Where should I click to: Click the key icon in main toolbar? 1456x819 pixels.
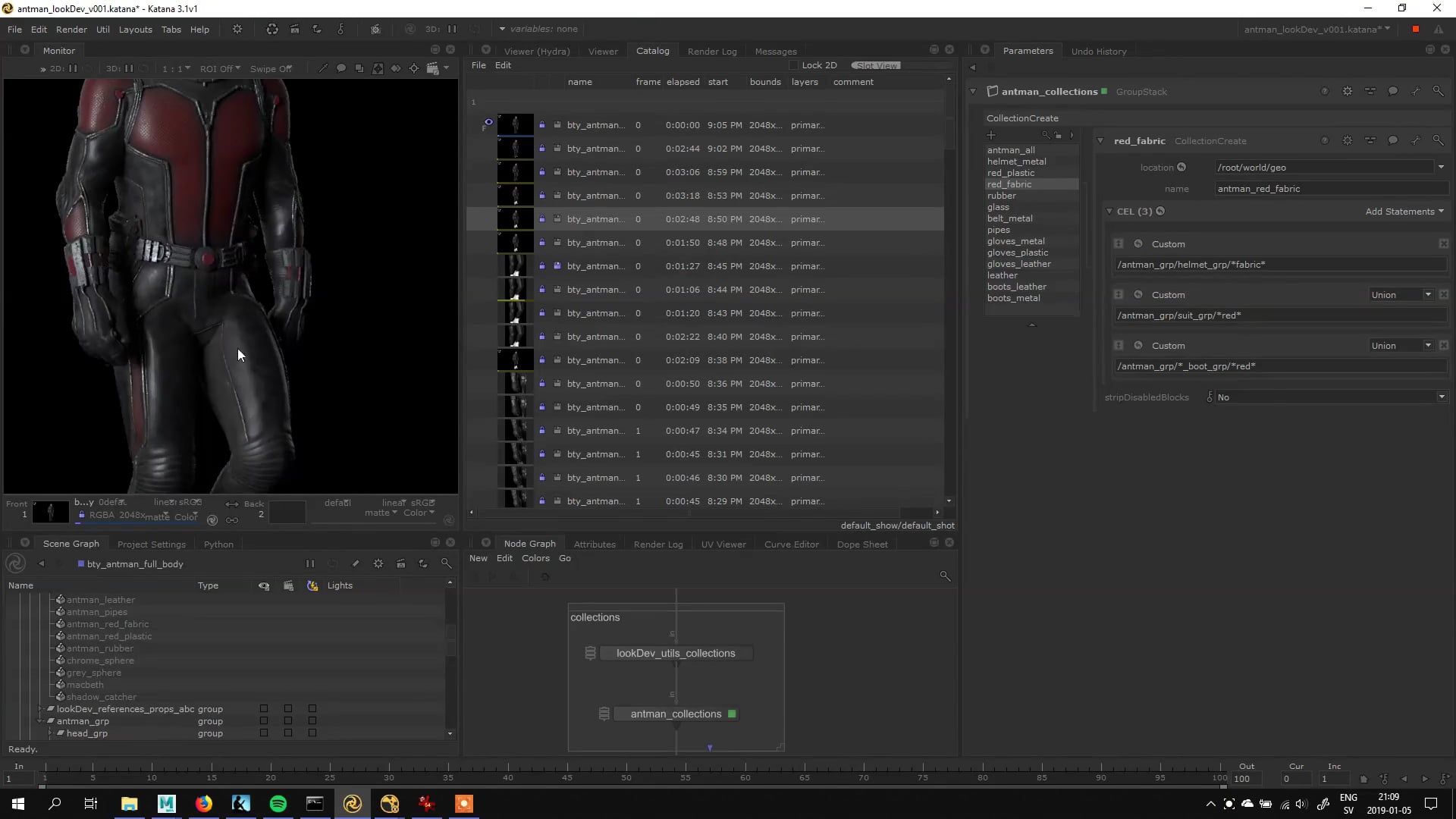[340, 30]
